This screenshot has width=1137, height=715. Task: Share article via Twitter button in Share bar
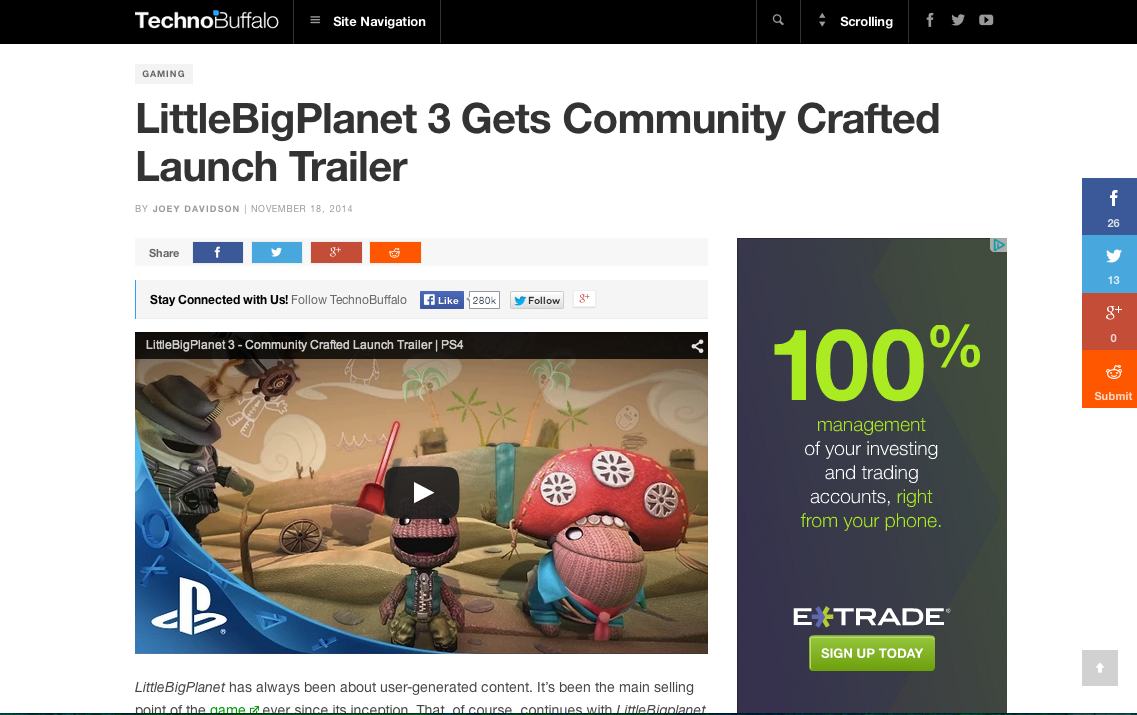point(276,252)
